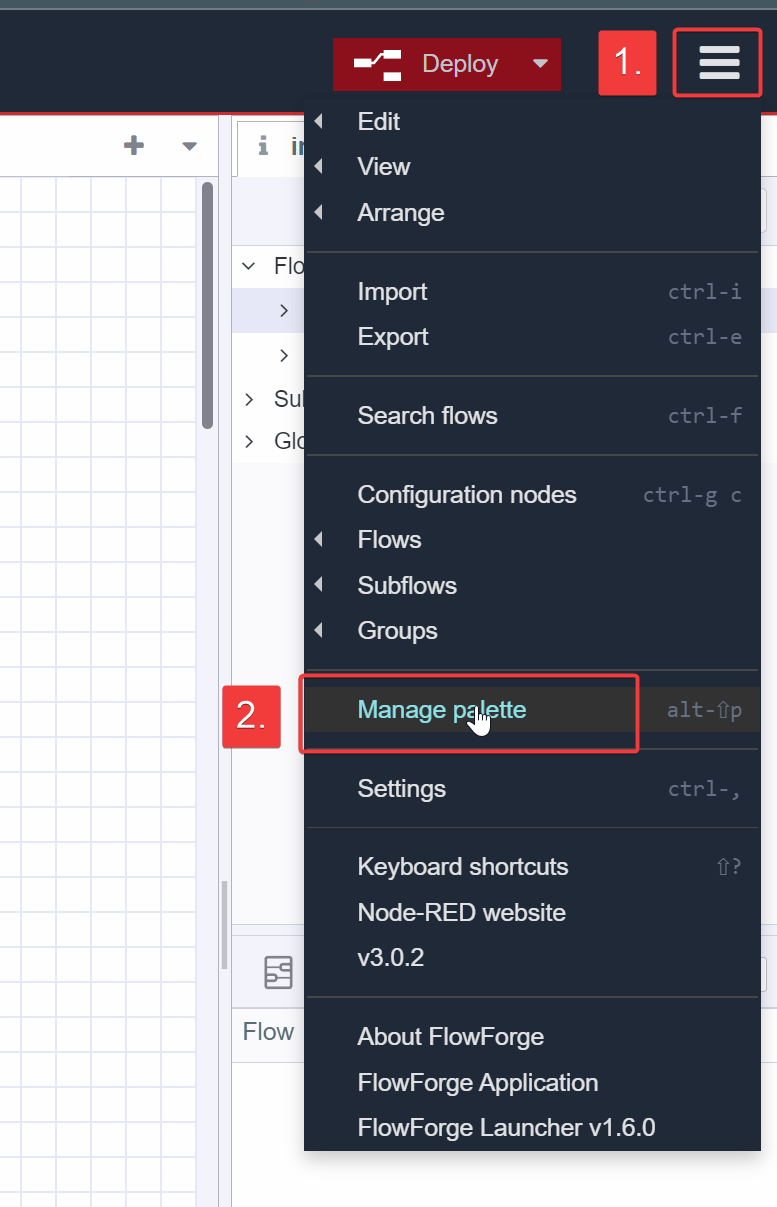Click the plus icon to add a new flow
Viewport: 777px width, 1207px height.
pyautogui.click(x=133, y=145)
